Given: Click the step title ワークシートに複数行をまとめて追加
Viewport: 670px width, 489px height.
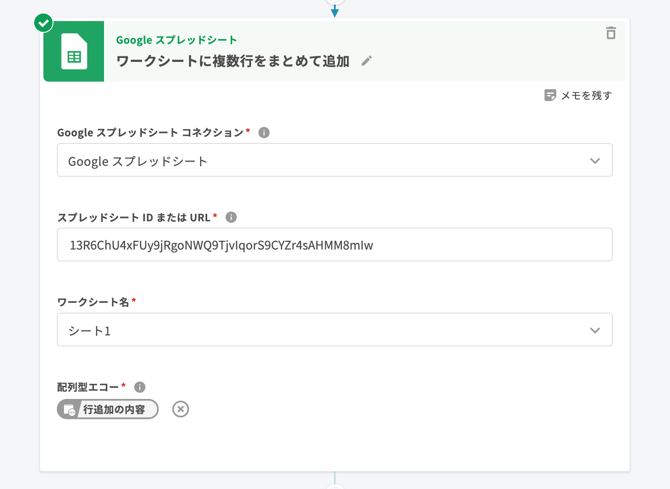Looking at the screenshot, I should pyautogui.click(x=233, y=61).
